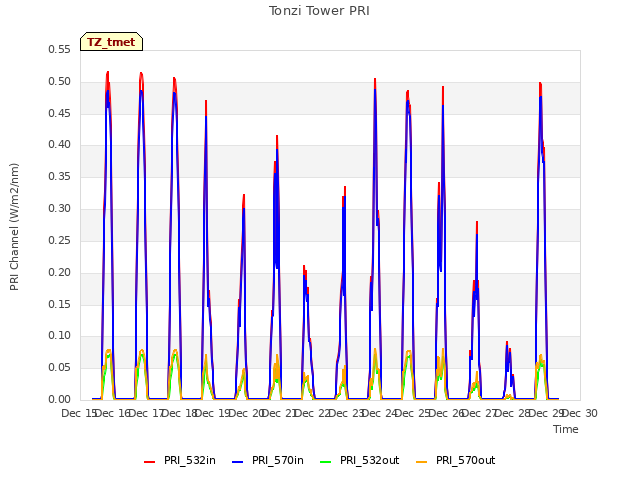Click the blue PRI_570in legend swatch
The height and width of the screenshot is (480, 640).
point(238,462)
